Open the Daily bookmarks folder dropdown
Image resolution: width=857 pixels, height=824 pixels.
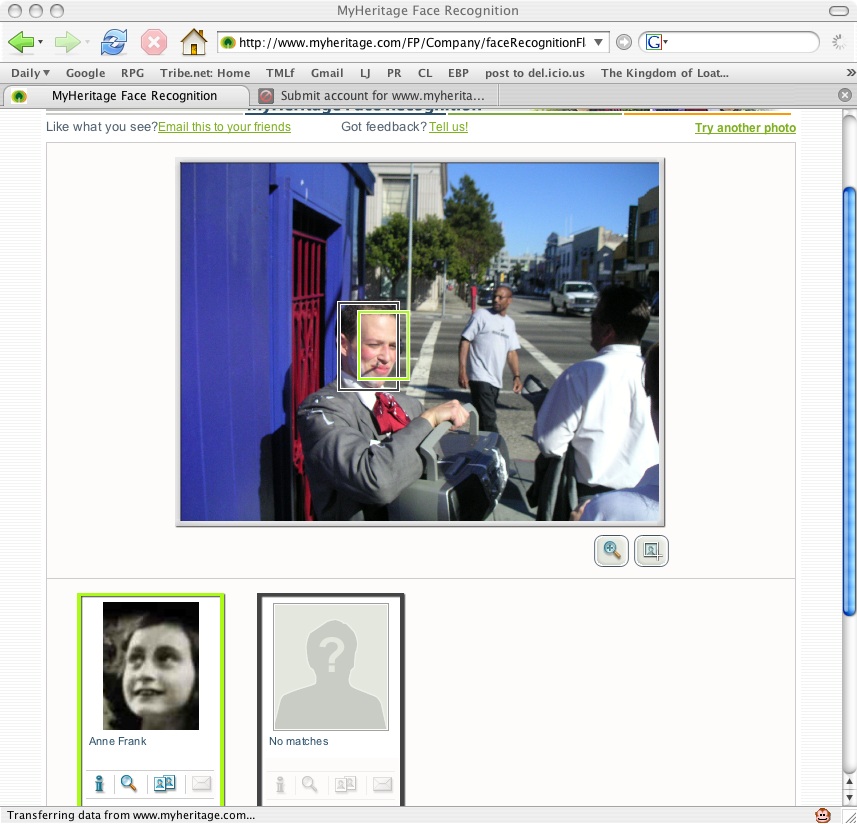30,73
